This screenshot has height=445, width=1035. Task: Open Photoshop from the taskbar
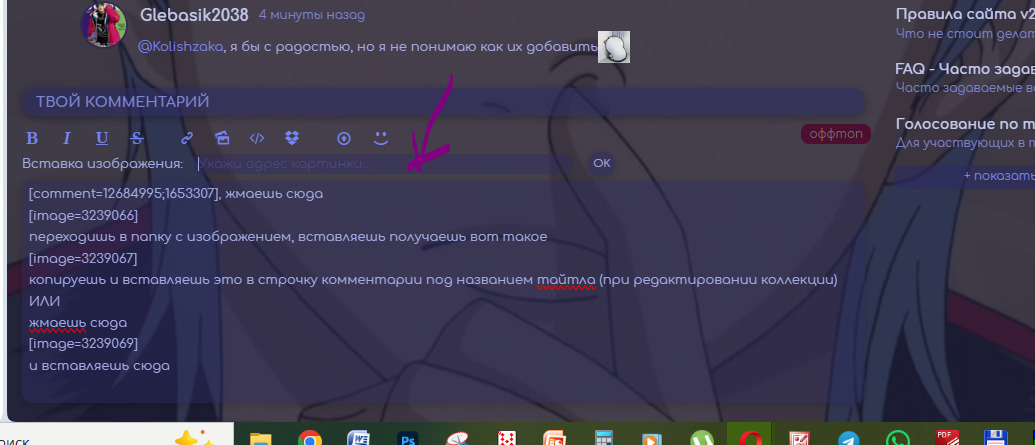coord(408,438)
